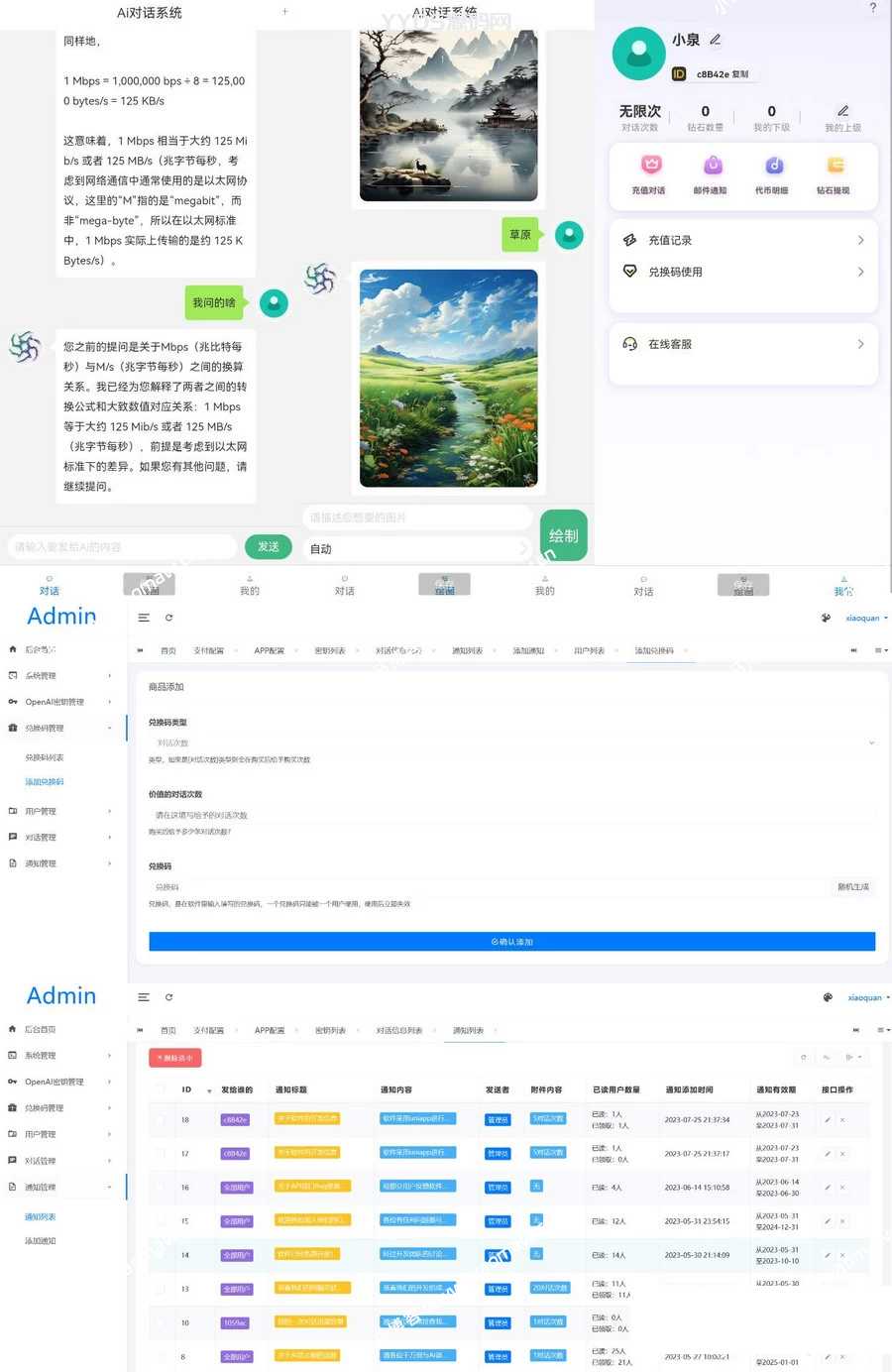Tick the checkbox for notification ID 15
892x1372 pixels.
click(x=160, y=1221)
